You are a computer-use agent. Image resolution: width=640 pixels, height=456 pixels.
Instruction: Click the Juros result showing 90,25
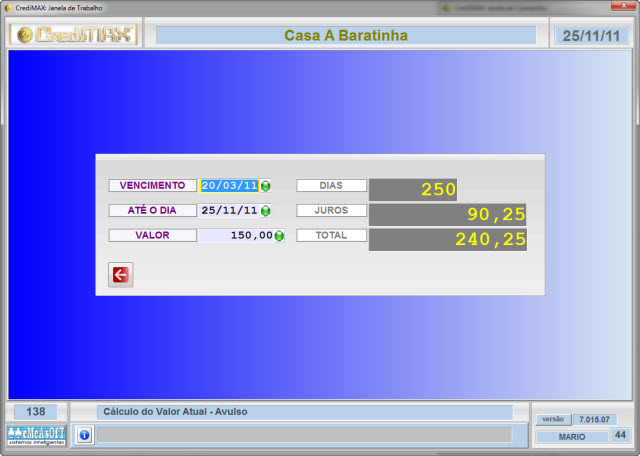coord(447,214)
